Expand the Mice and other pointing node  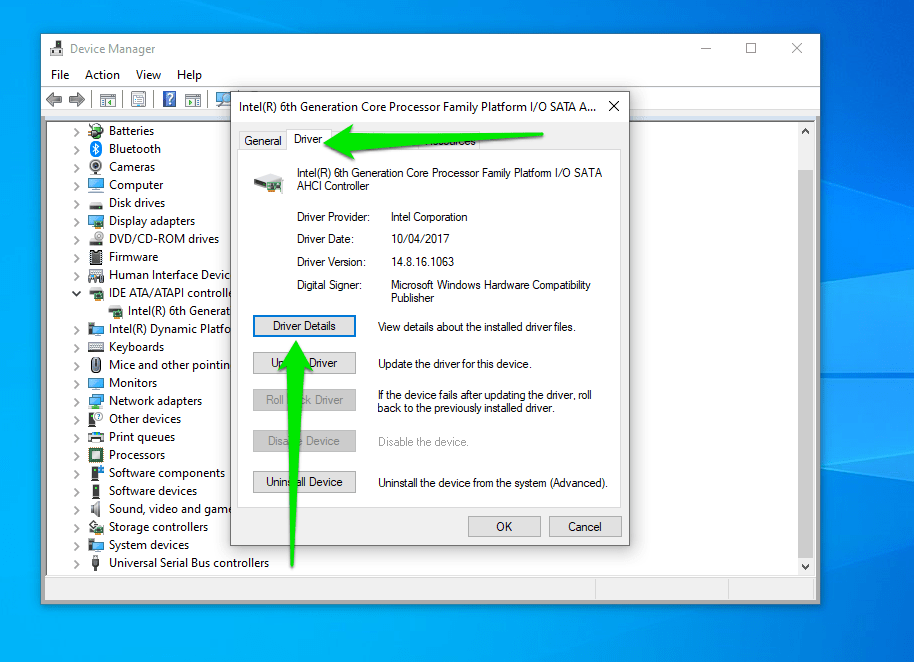[76, 366]
